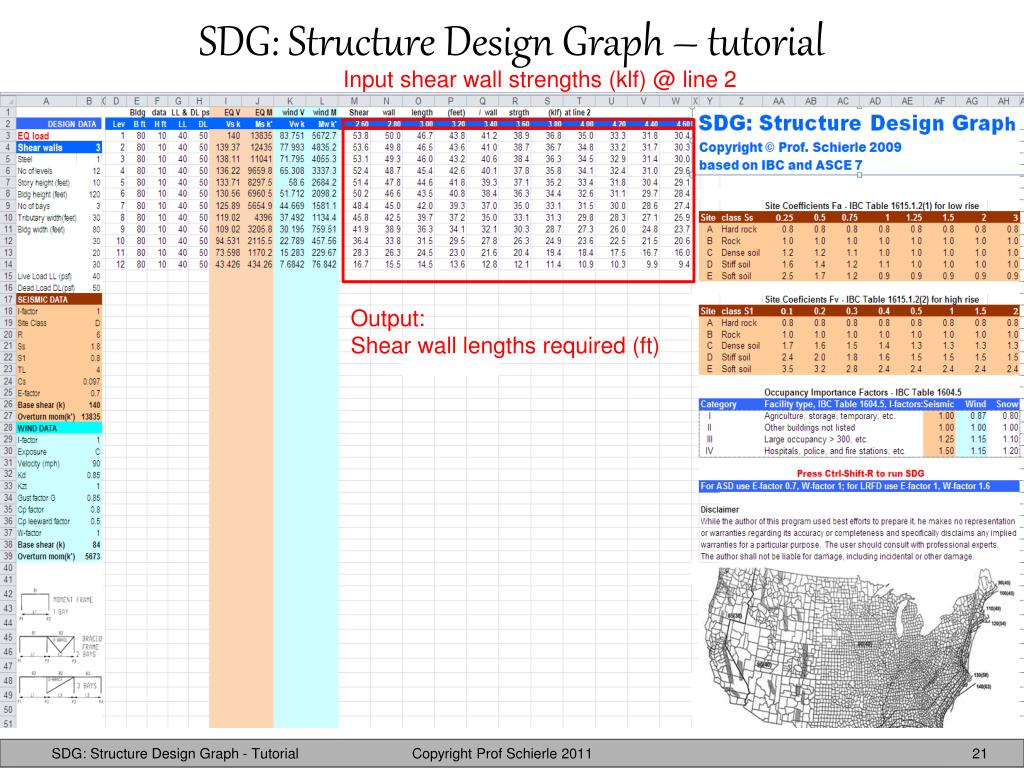Select the braced frame 2 bays diagram
The height and width of the screenshot is (768, 1024).
60,648
